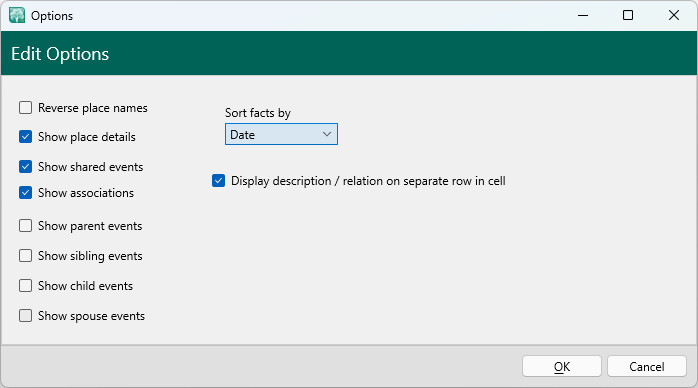Open the Sort facts by dropdown
The image size is (698, 388).
tap(281, 134)
